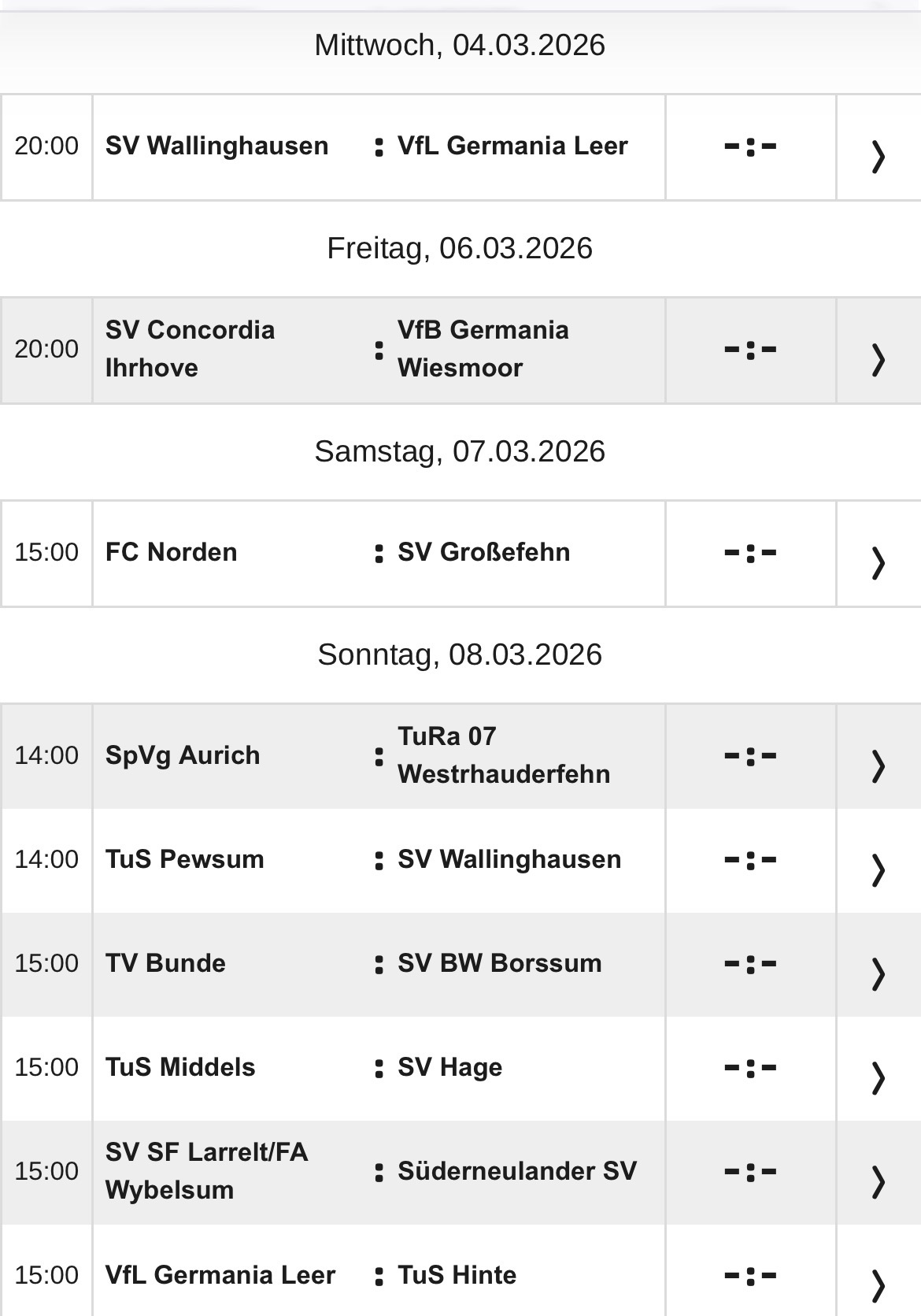This screenshot has width=921, height=1316.
Task: Expand the FC Norden vs SV Großefehn match row
Action: 876,552
